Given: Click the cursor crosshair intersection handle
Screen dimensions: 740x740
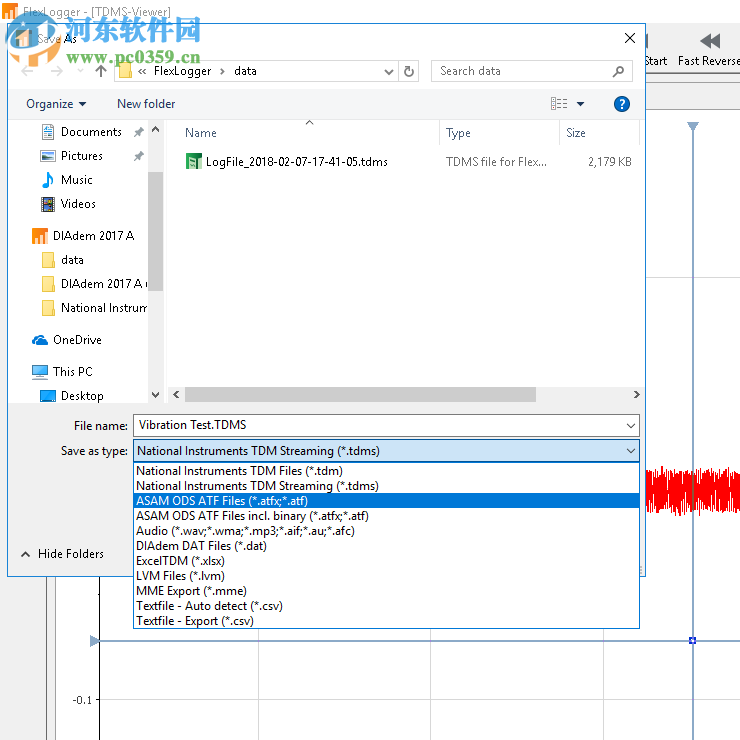Looking at the screenshot, I should [692, 640].
